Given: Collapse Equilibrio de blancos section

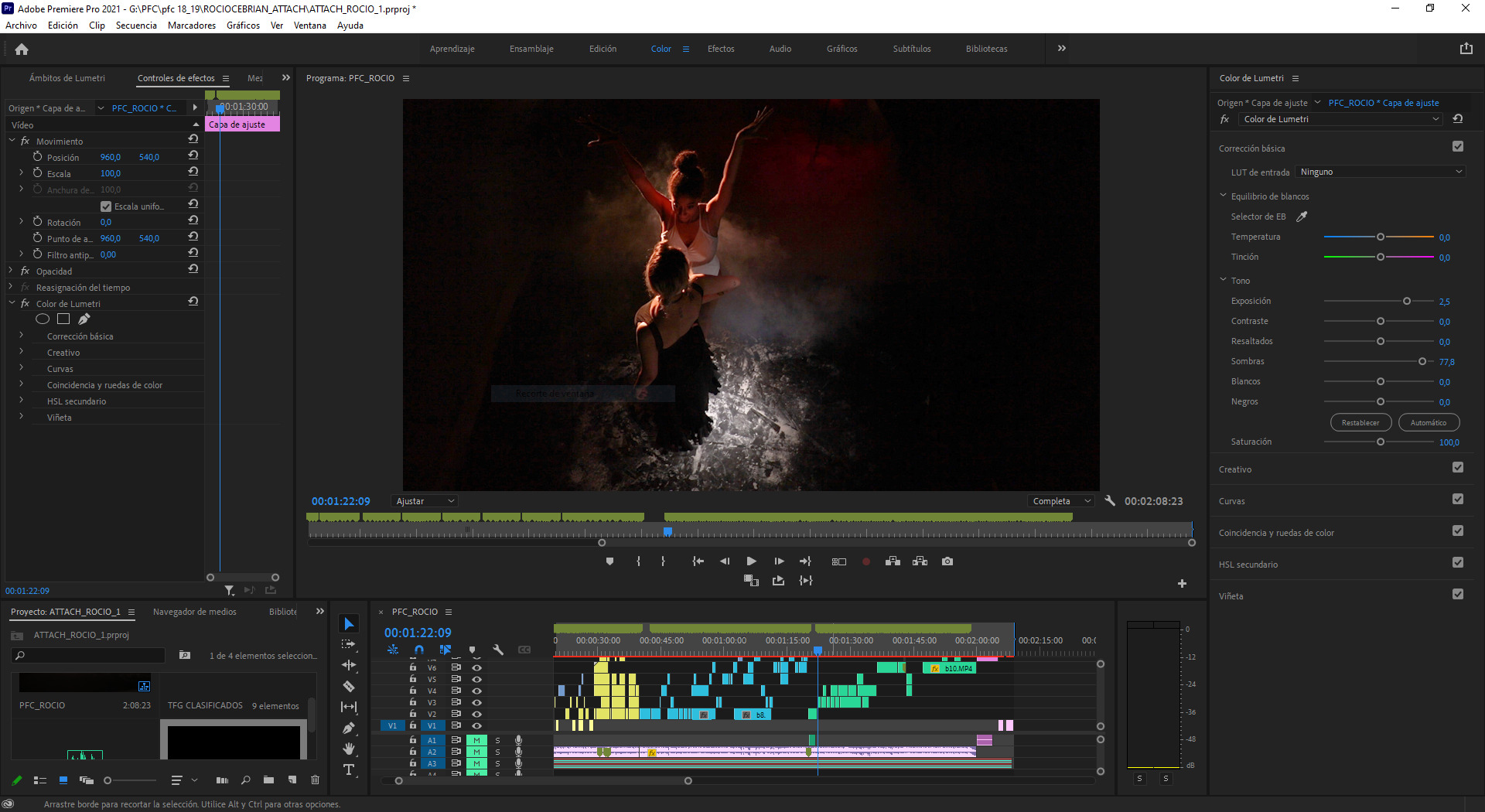Looking at the screenshot, I should click(1223, 196).
